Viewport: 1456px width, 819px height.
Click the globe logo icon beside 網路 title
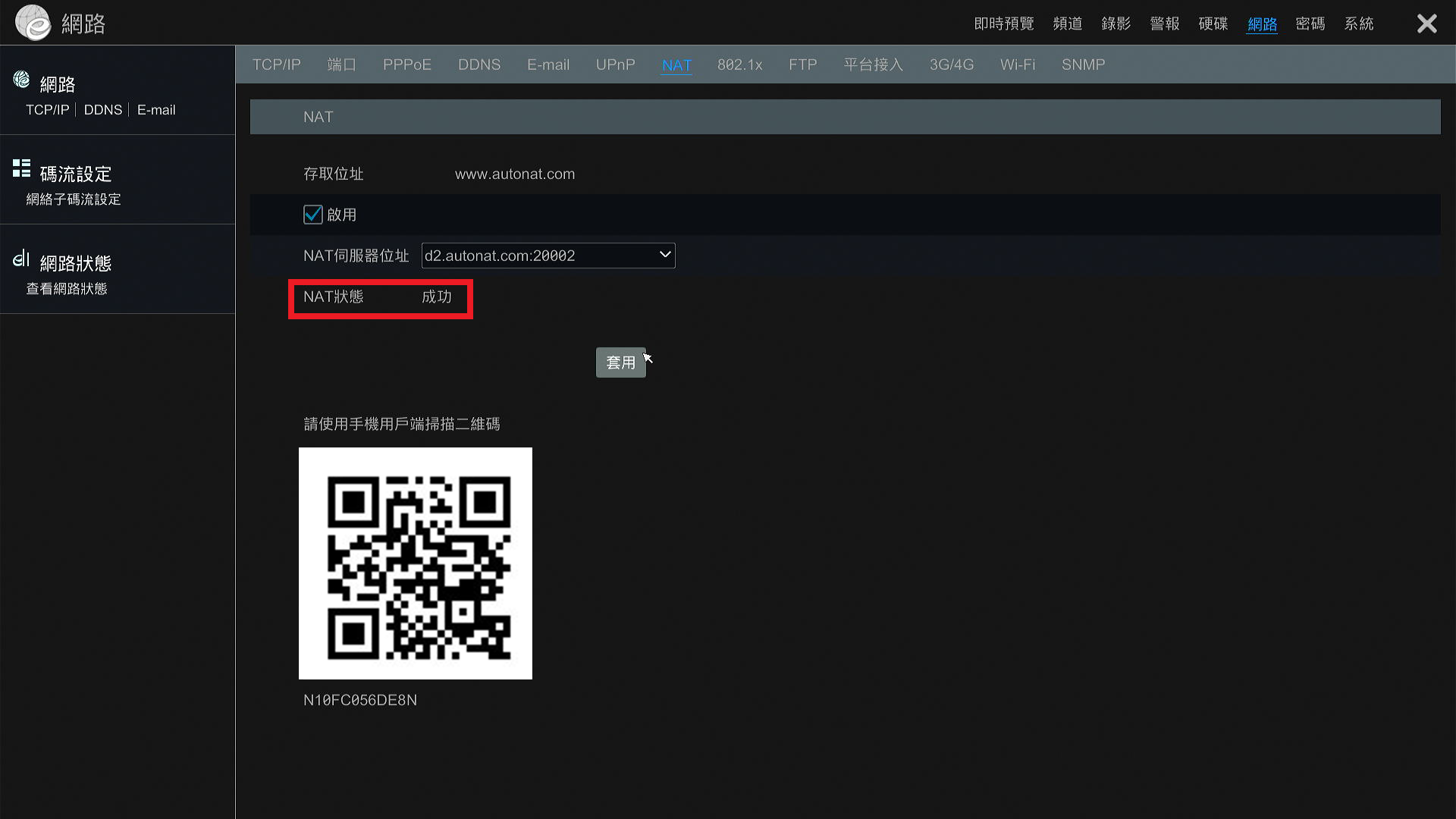33,23
